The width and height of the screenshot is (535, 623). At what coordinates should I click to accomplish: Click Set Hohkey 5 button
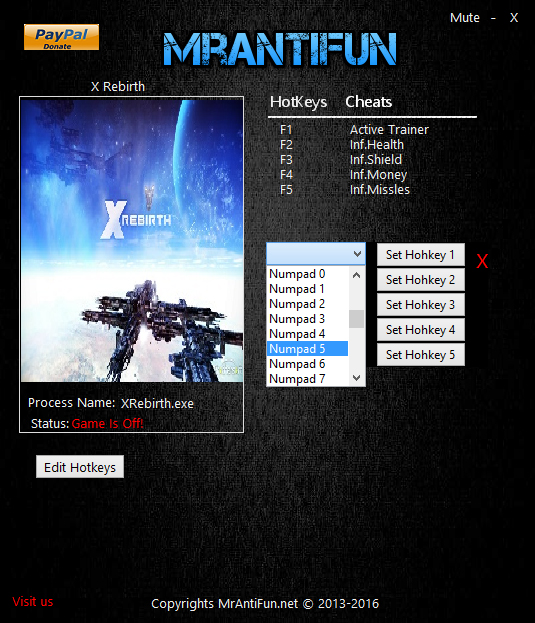tap(421, 355)
